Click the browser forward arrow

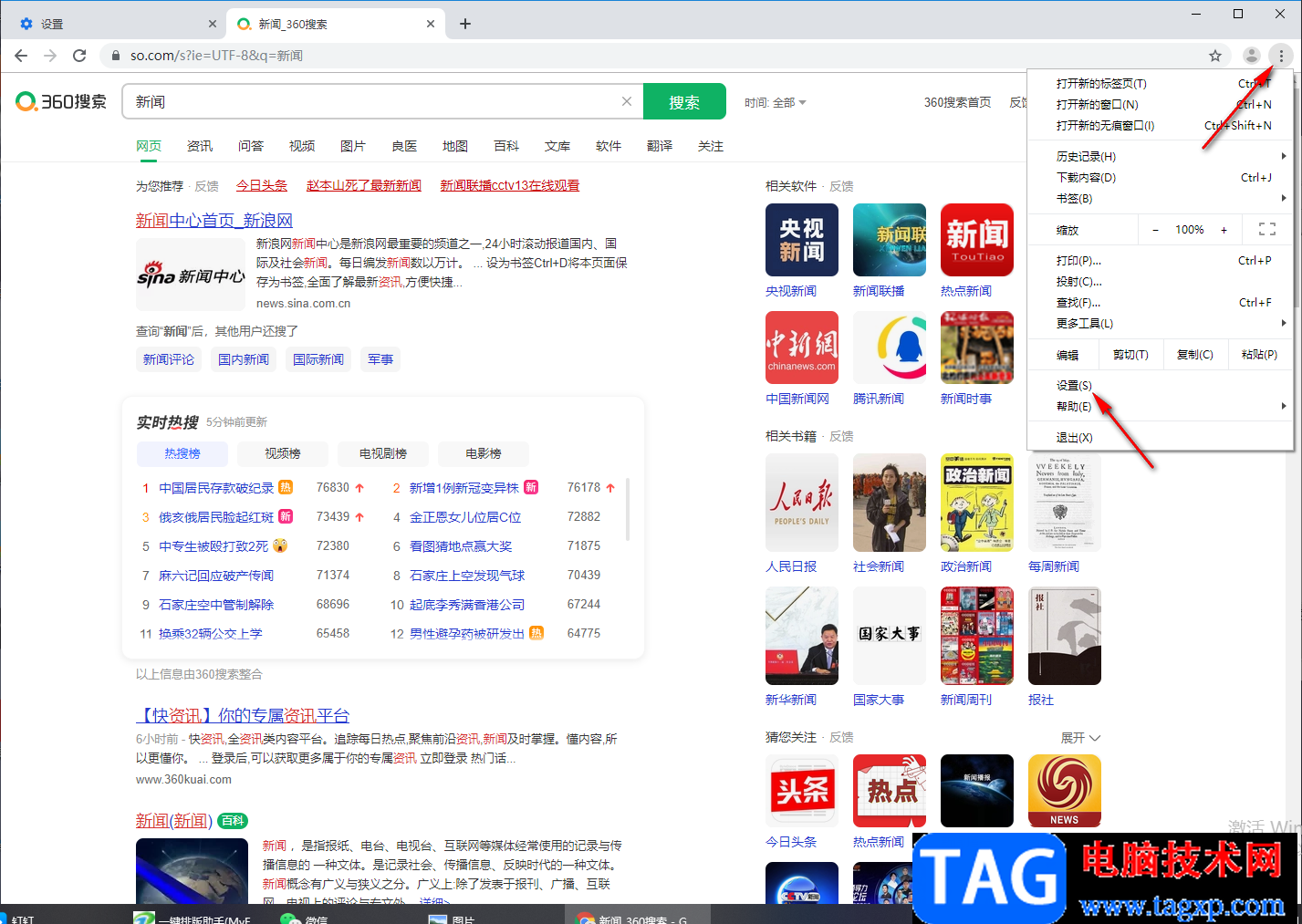coord(50,56)
